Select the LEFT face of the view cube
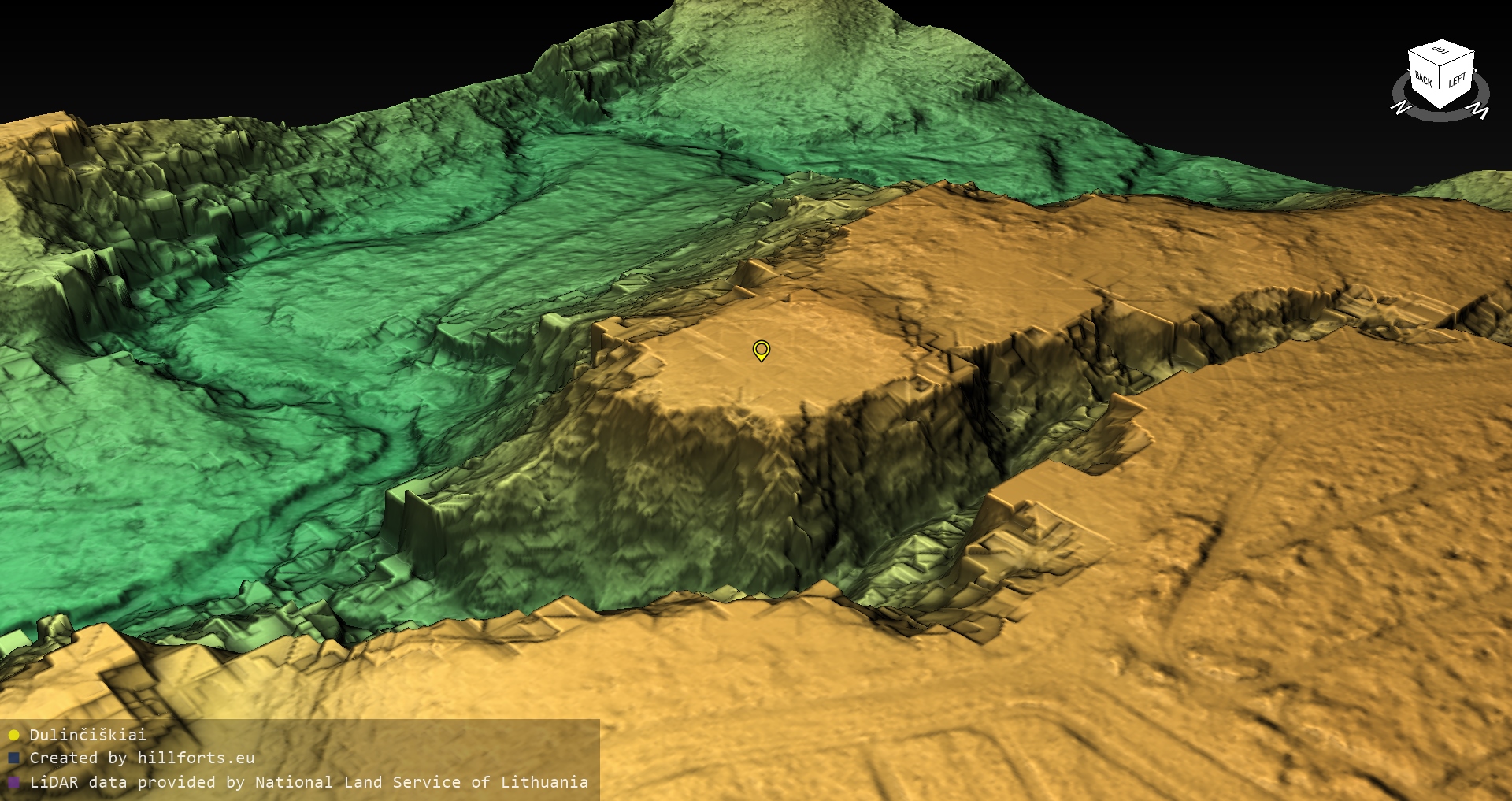Viewport: 1512px width, 801px height. click(1457, 80)
